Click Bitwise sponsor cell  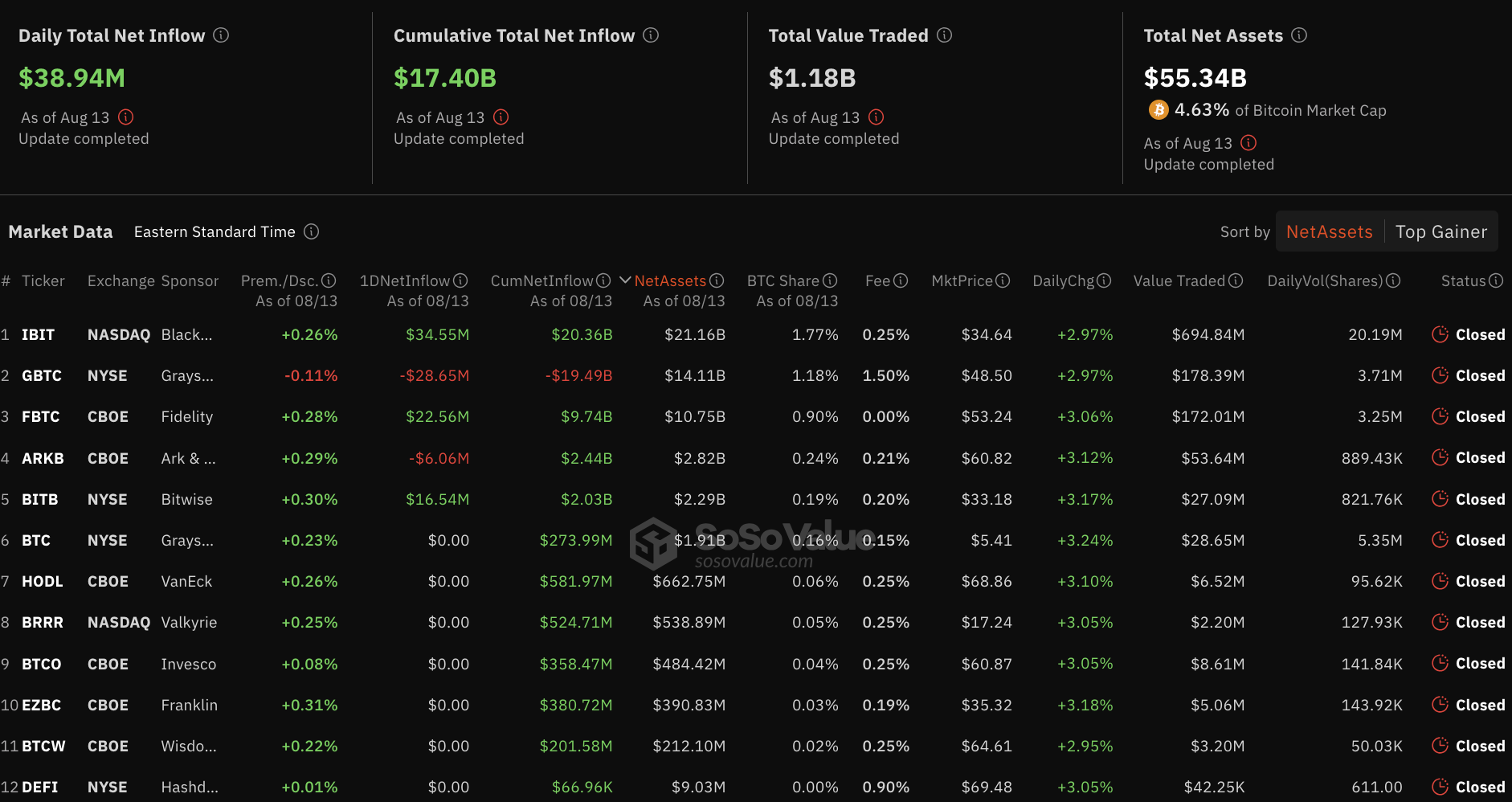point(187,499)
